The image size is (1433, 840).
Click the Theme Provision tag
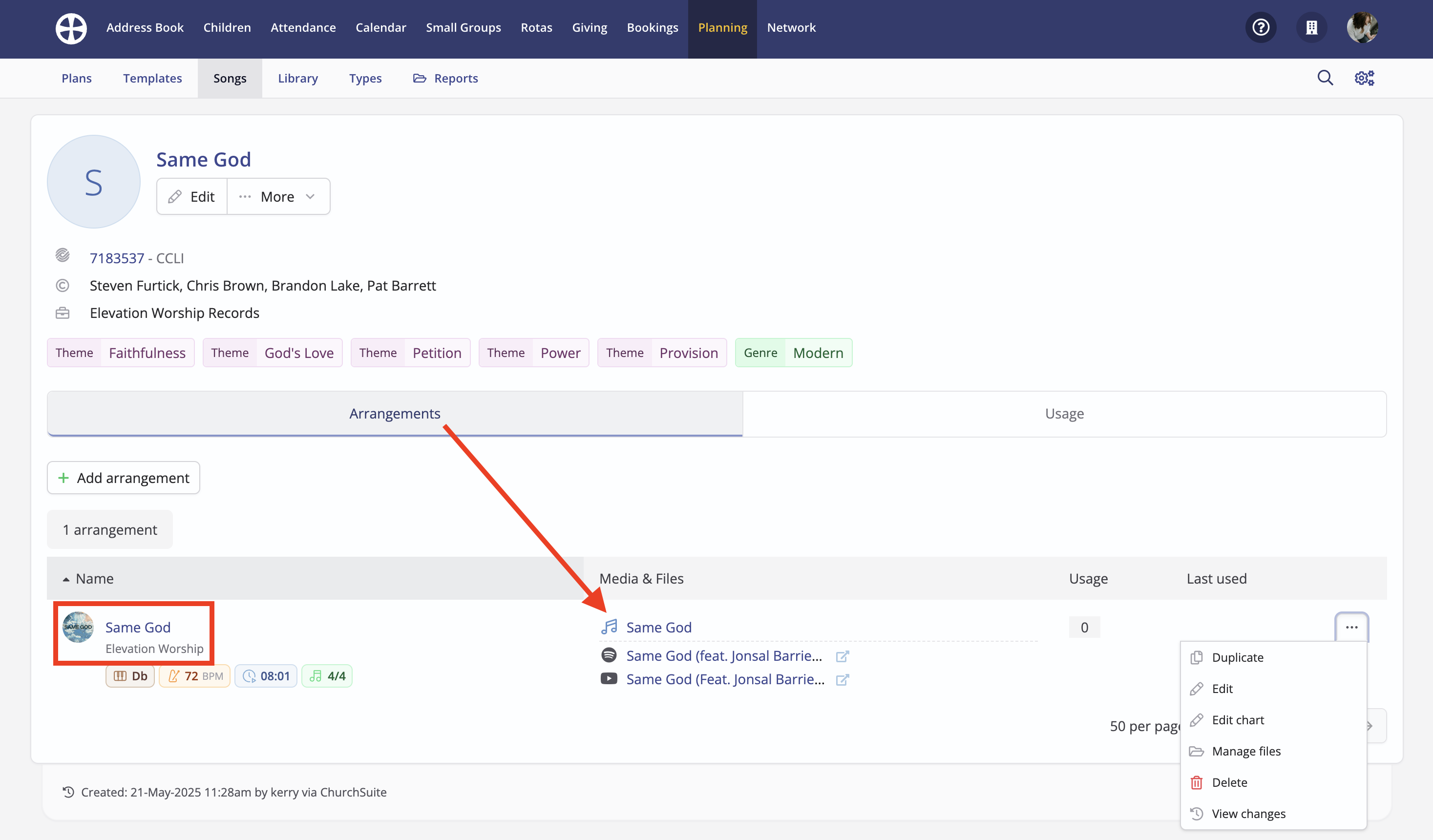662,353
